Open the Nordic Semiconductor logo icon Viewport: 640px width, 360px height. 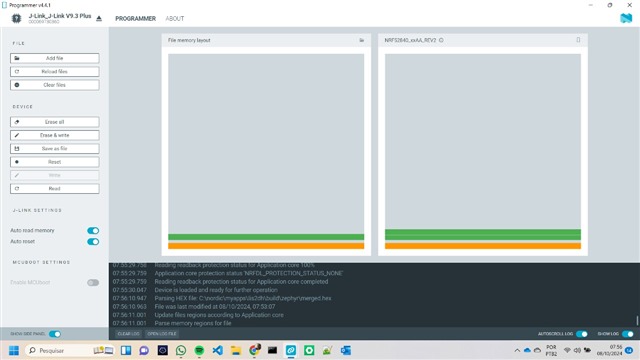click(x=626, y=18)
